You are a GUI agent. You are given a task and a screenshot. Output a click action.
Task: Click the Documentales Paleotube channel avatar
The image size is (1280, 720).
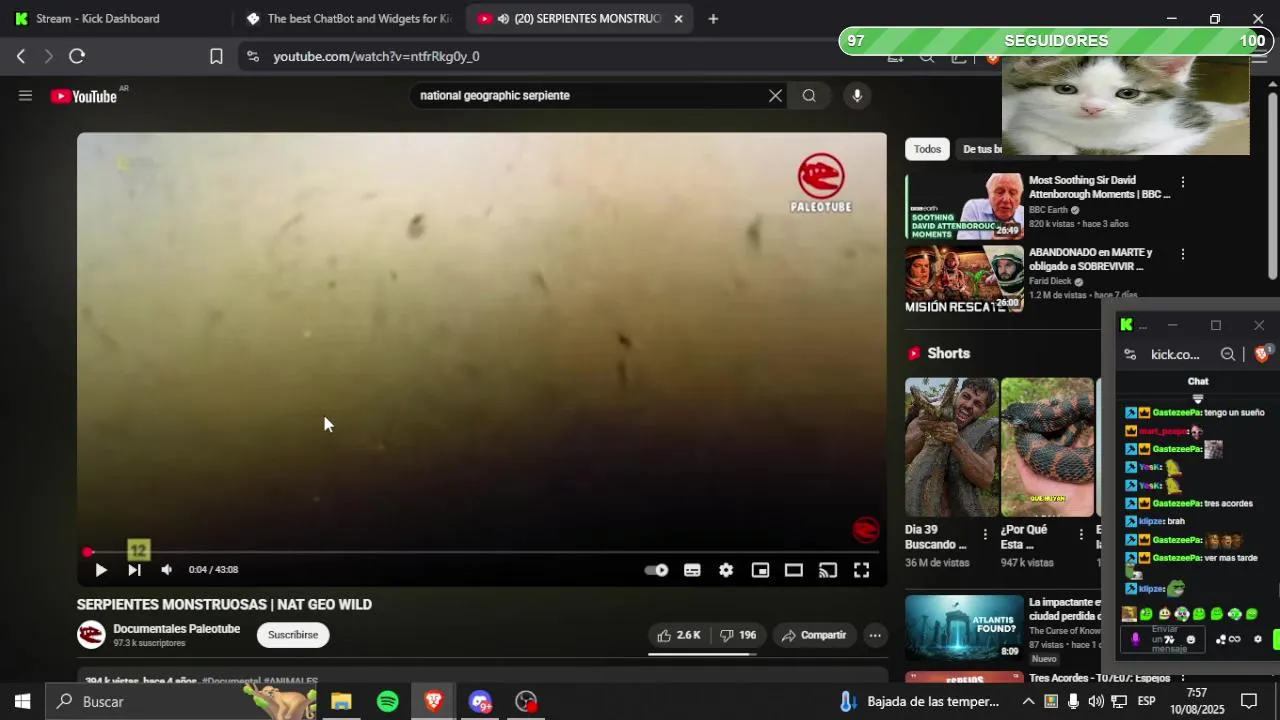click(x=91, y=635)
